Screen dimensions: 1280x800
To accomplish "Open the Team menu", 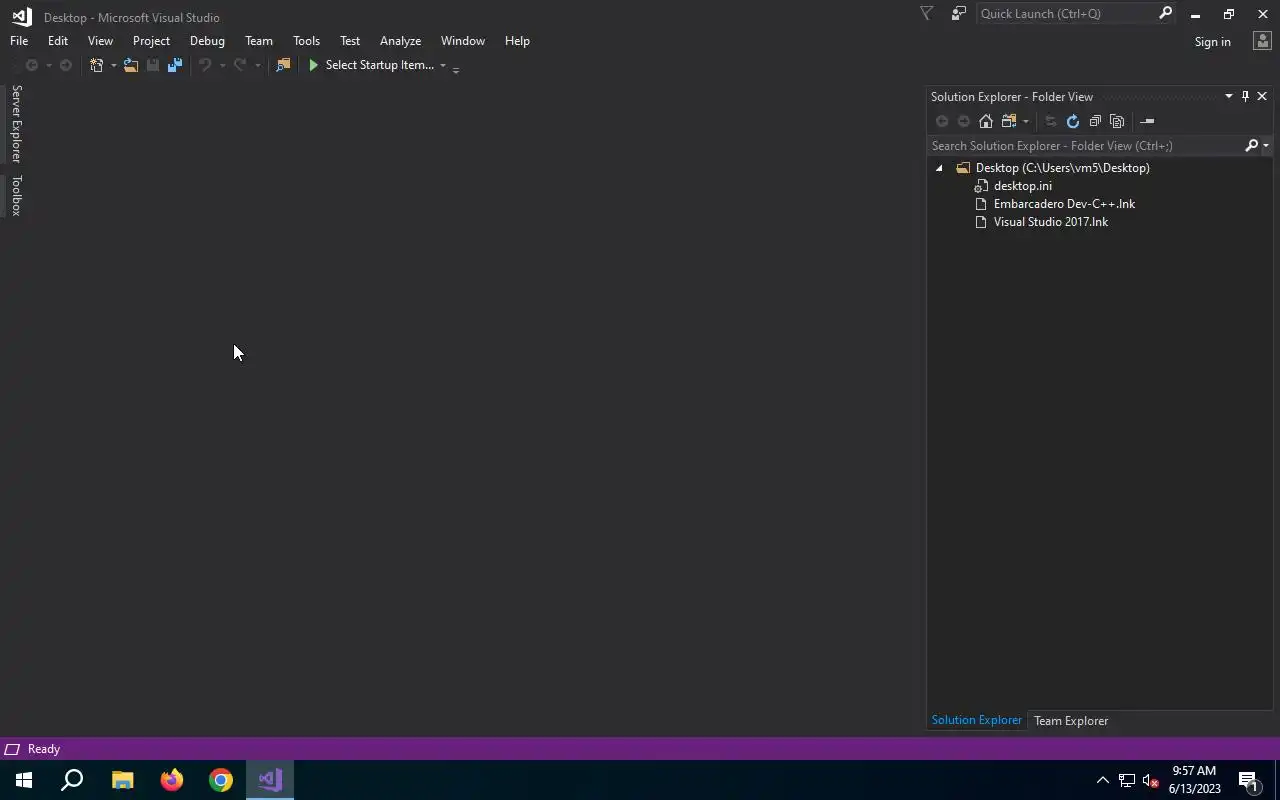I will click(259, 41).
